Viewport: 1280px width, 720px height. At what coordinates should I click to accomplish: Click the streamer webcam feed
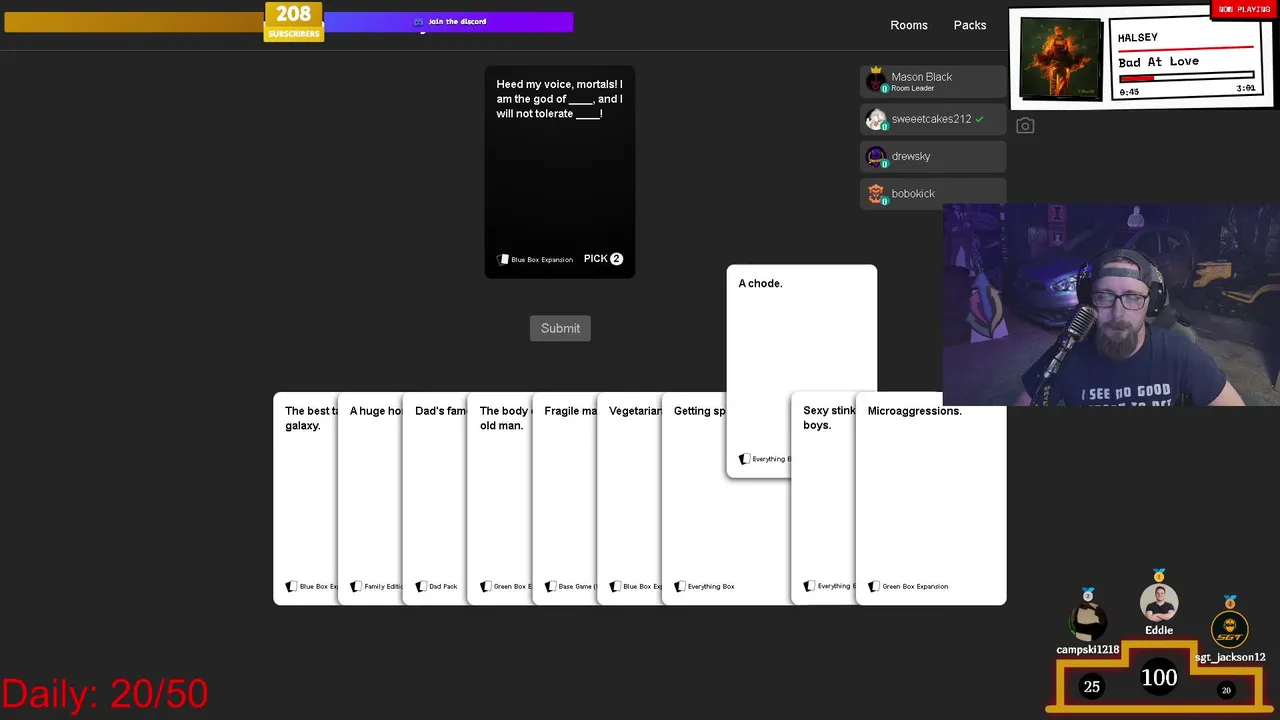click(x=1111, y=305)
